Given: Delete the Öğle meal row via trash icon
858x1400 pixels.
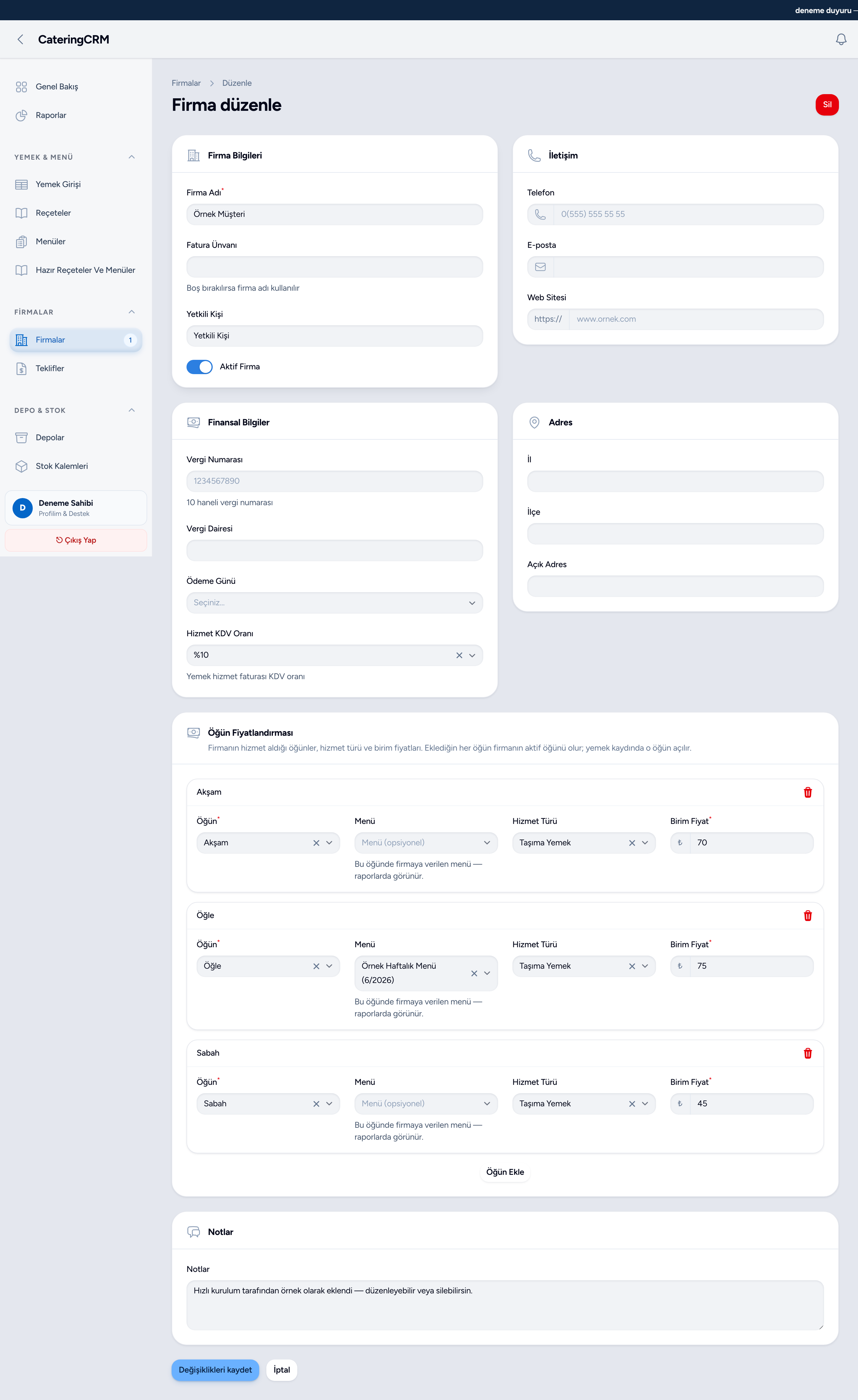Looking at the screenshot, I should coord(807,915).
